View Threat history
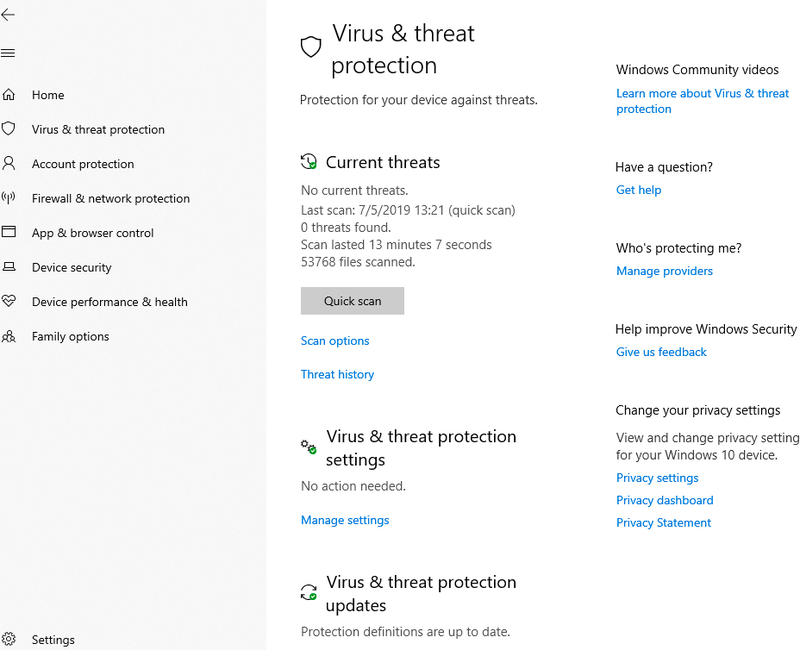This screenshot has width=800, height=650. pyautogui.click(x=337, y=374)
